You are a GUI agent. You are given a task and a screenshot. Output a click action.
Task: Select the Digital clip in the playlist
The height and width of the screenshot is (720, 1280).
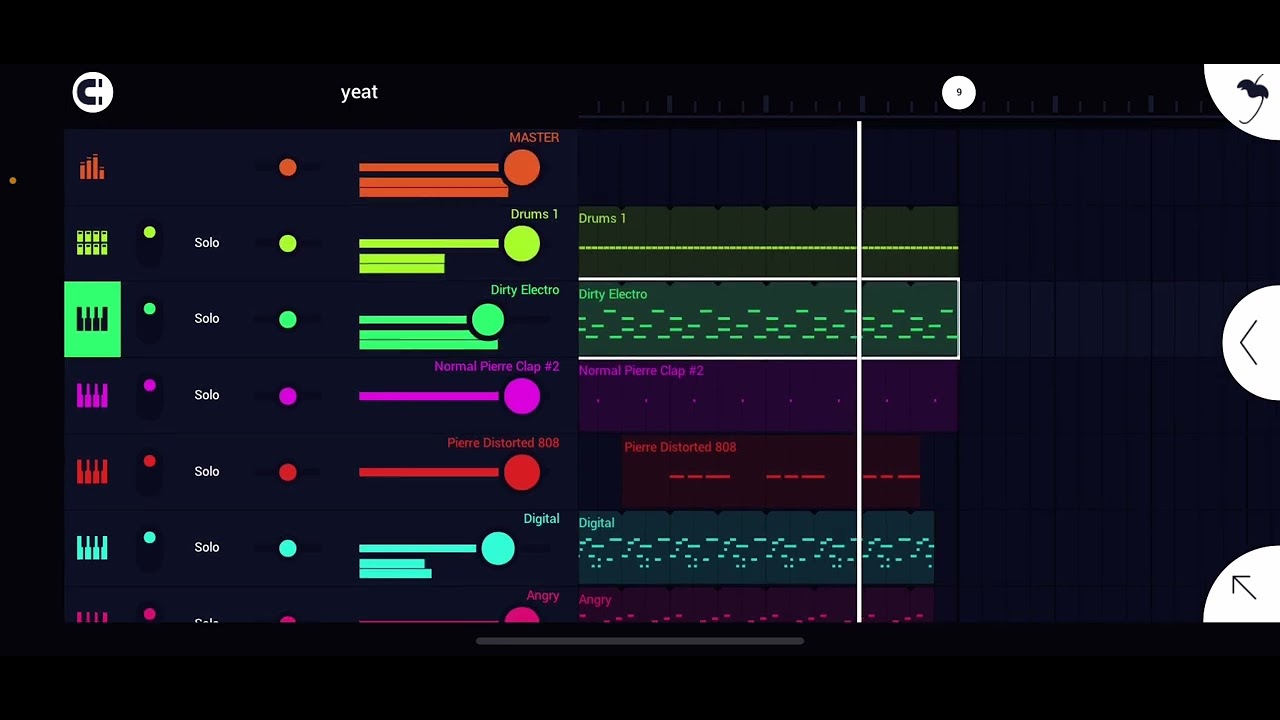756,548
